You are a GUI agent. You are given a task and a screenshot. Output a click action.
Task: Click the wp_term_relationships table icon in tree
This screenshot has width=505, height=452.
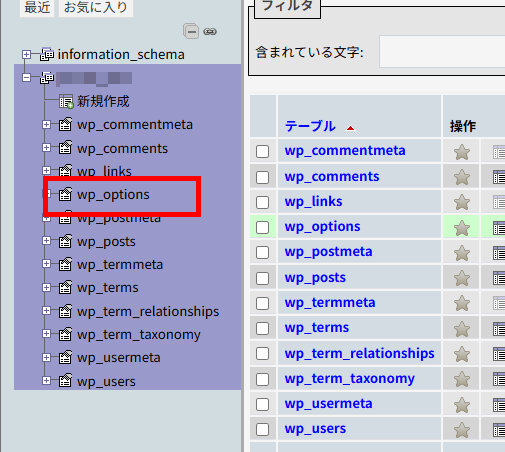tap(65, 311)
